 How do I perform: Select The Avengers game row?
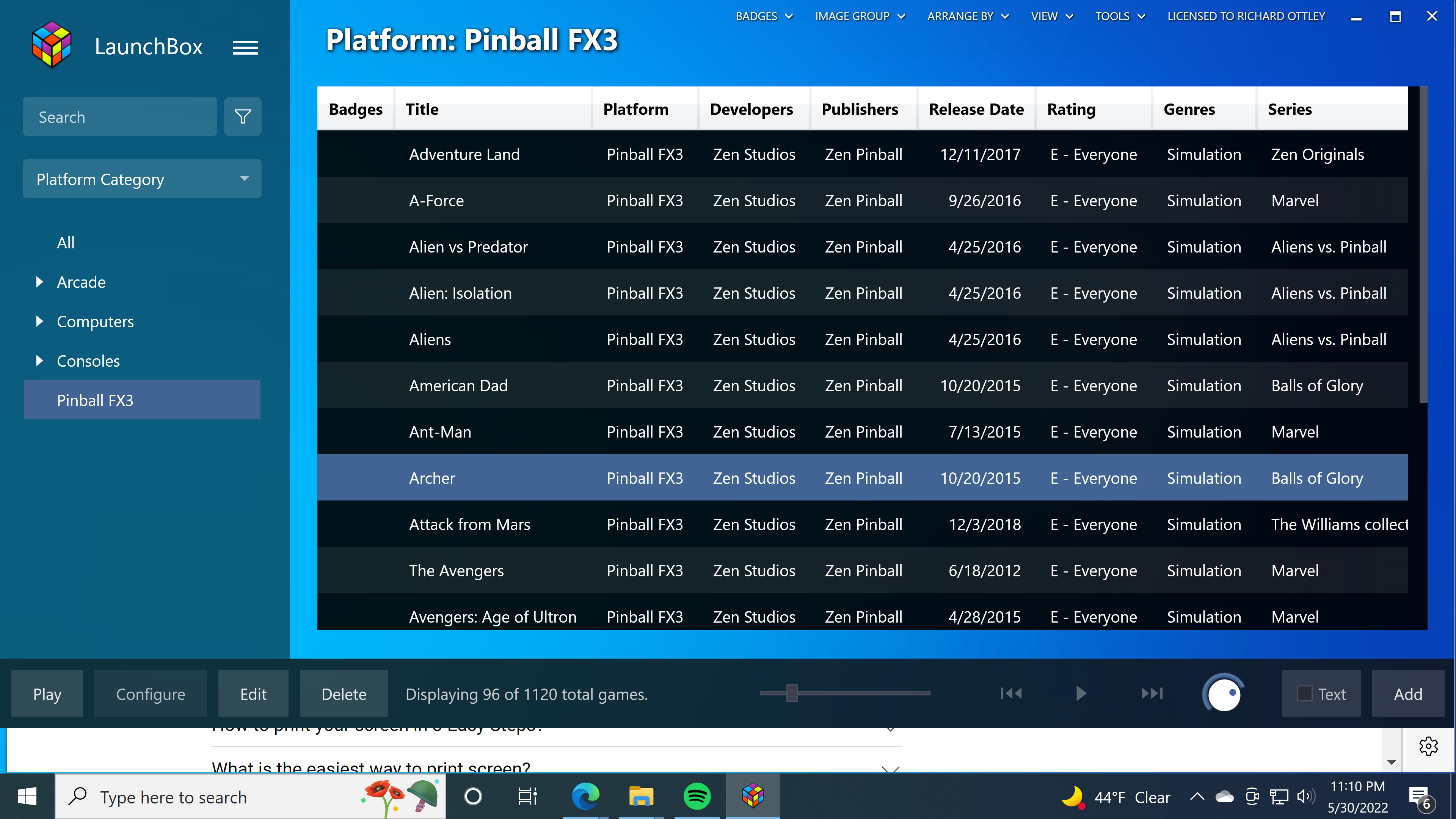click(x=863, y=570)
